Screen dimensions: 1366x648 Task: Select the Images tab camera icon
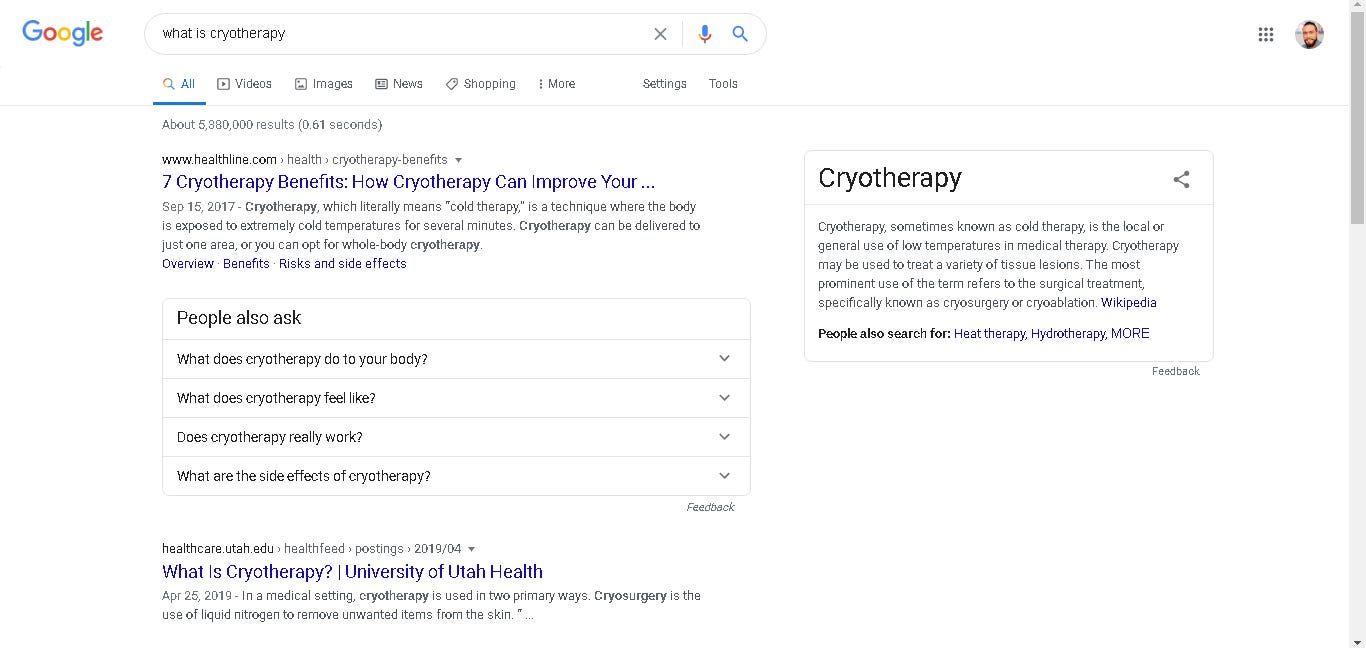click(302, 84)
